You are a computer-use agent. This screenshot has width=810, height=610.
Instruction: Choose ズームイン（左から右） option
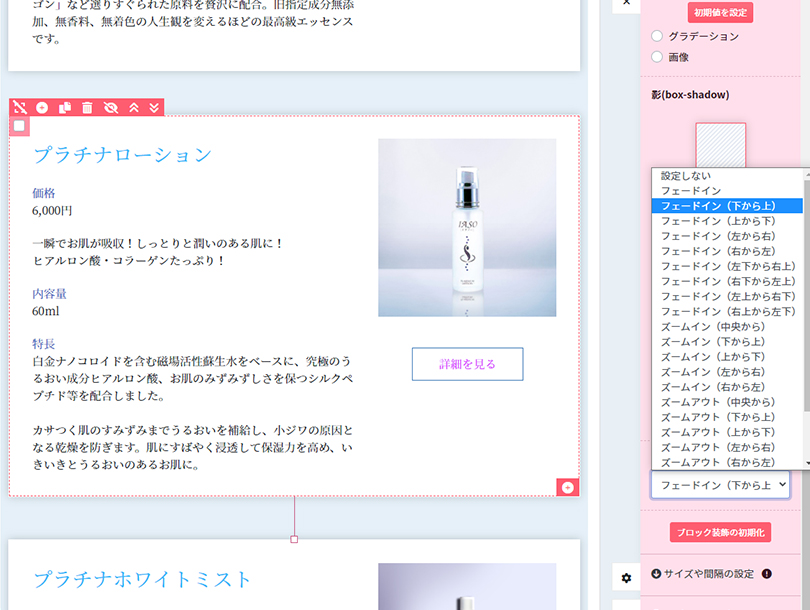click(x=727, y=372)
